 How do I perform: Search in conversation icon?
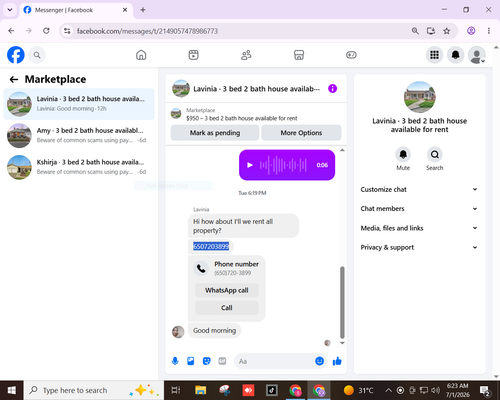click(435, 154)
